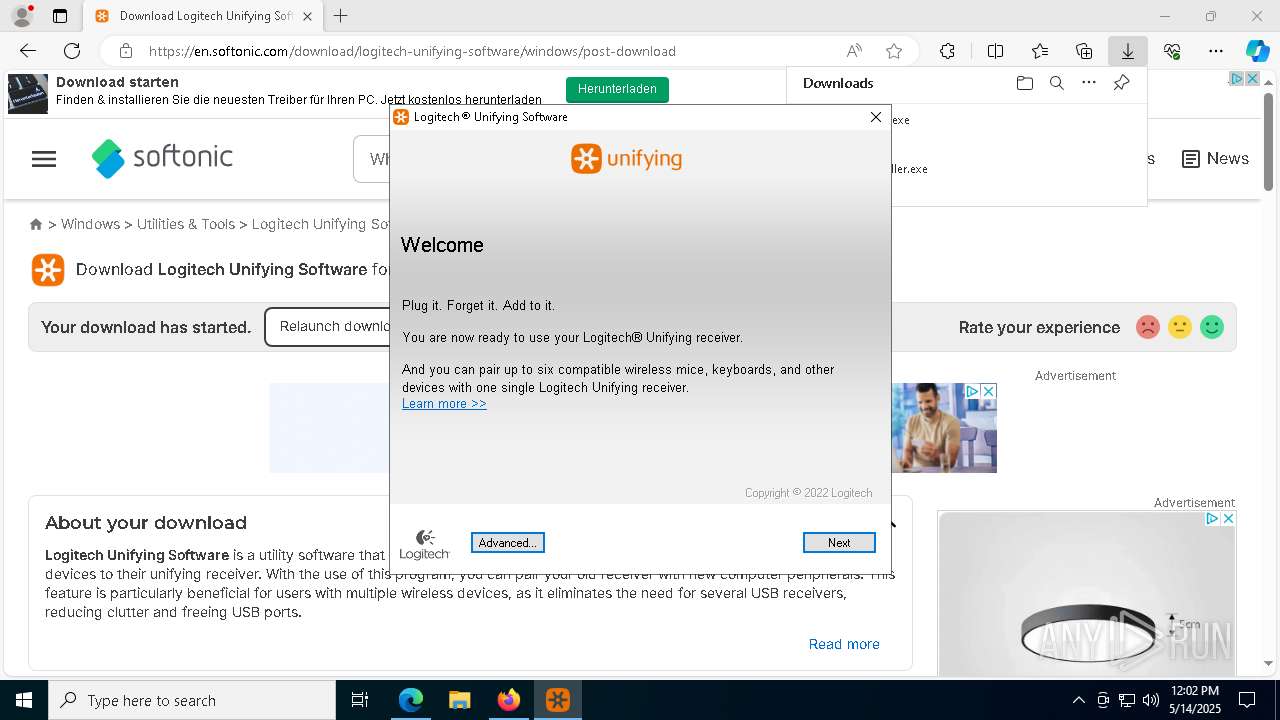The height and width of the screenshot is (720, 1280).
Task: Rate experience with red sad face
Action: (x=1148, y=327)
